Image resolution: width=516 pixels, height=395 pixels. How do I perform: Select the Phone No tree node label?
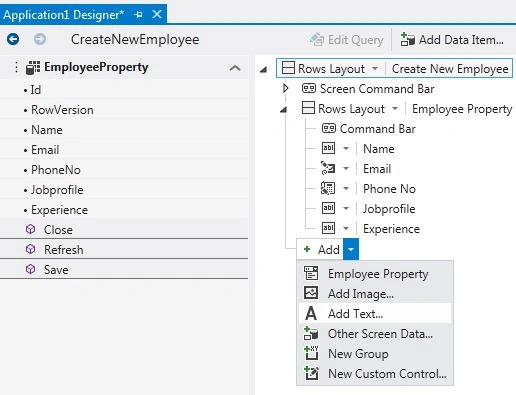[389, 189]
